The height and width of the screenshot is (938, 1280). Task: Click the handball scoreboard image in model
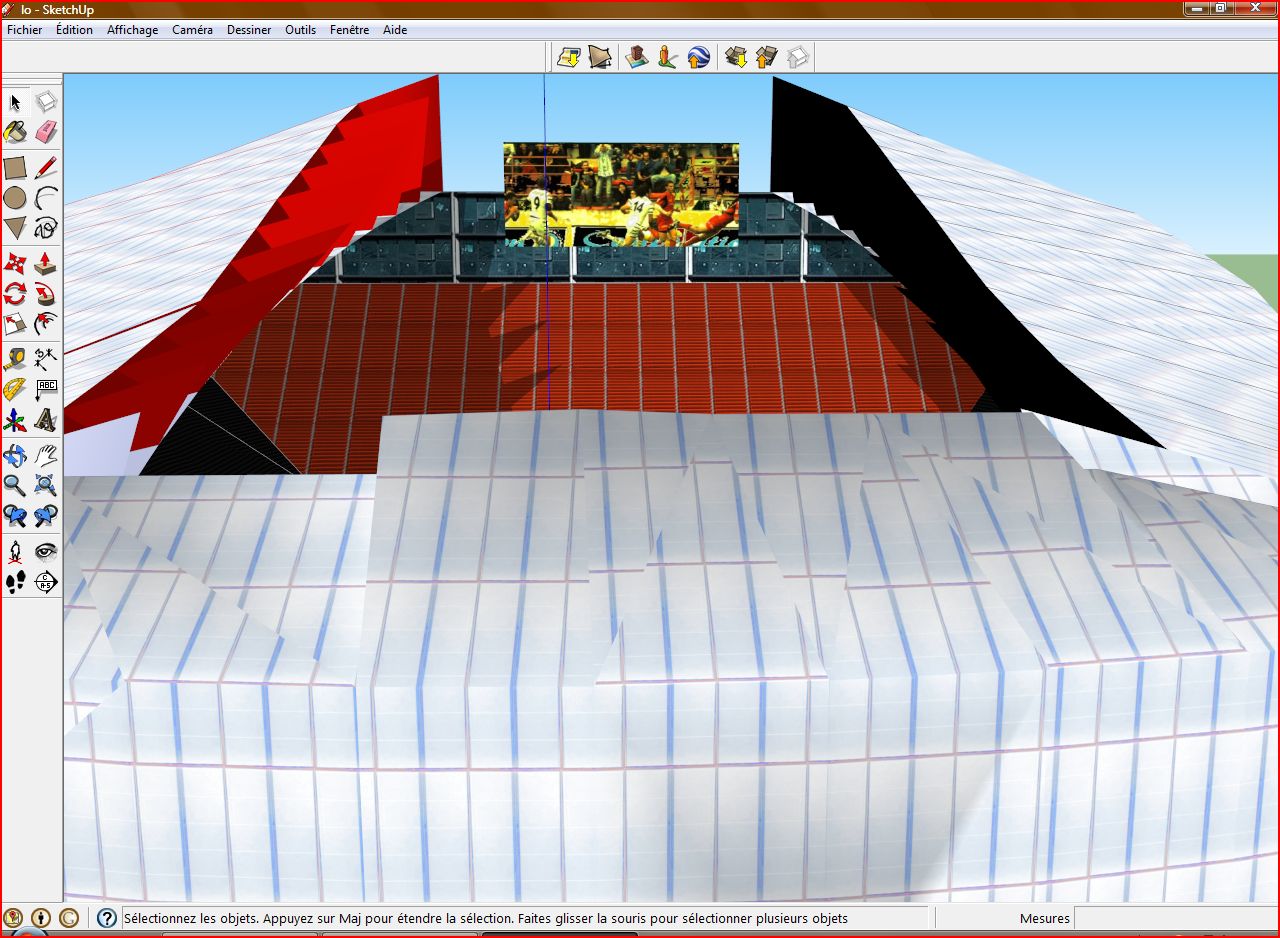621,194
